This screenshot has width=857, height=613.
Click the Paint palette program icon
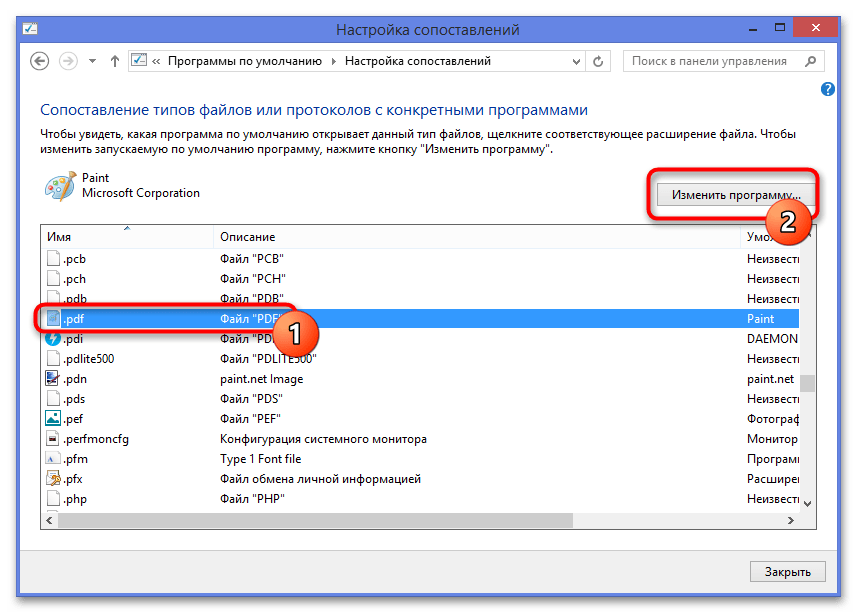click(x=58, y=186)
